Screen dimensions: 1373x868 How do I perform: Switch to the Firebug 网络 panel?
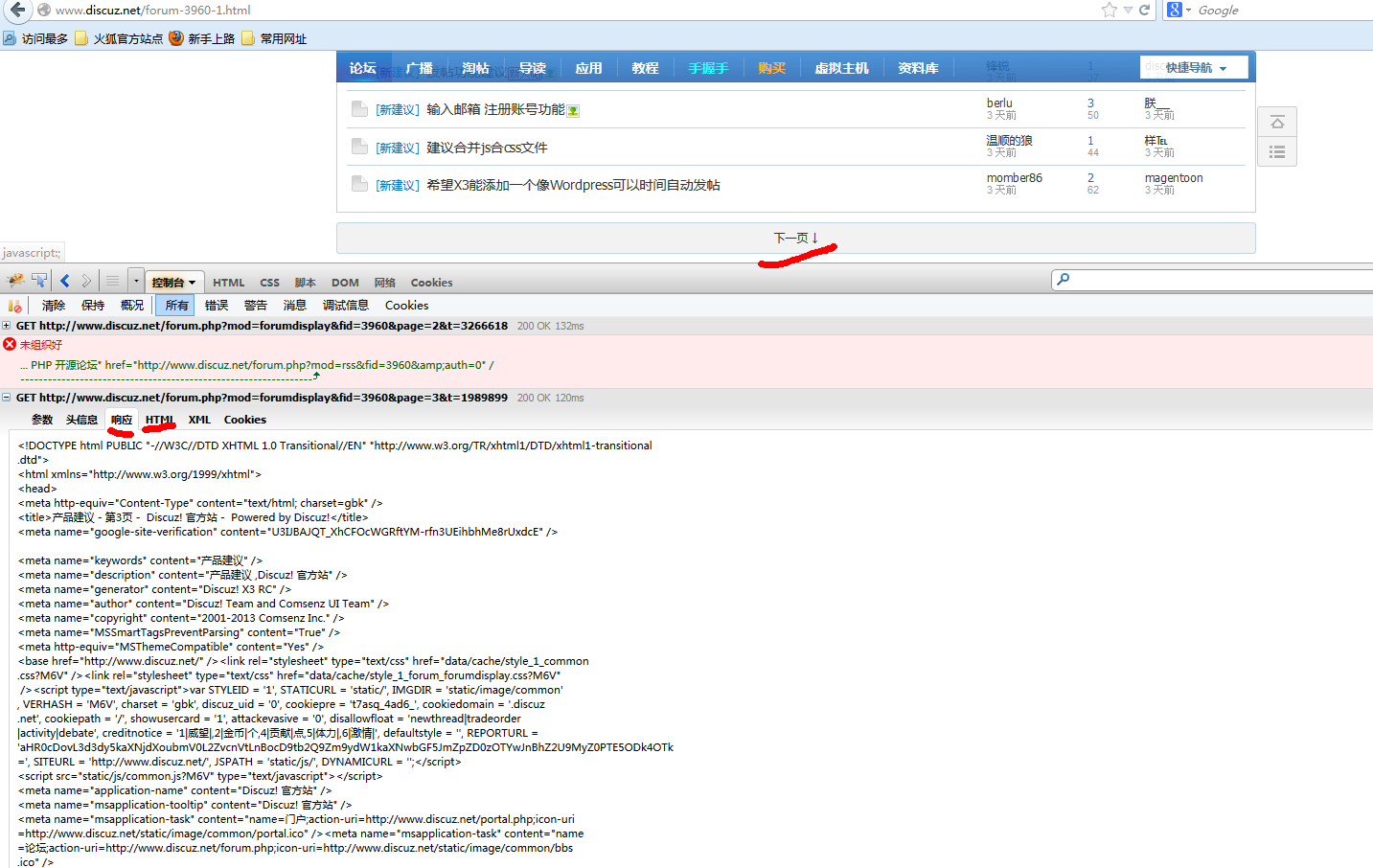click(385, 283)
